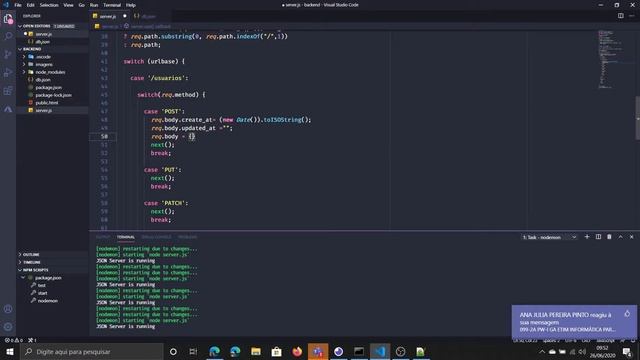
Task: Click the New Terminal plus icon
Action: point(587,237)
